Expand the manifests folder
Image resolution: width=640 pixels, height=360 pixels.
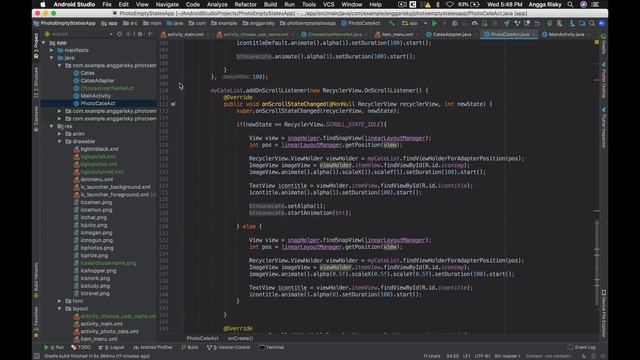click(51, 50)
